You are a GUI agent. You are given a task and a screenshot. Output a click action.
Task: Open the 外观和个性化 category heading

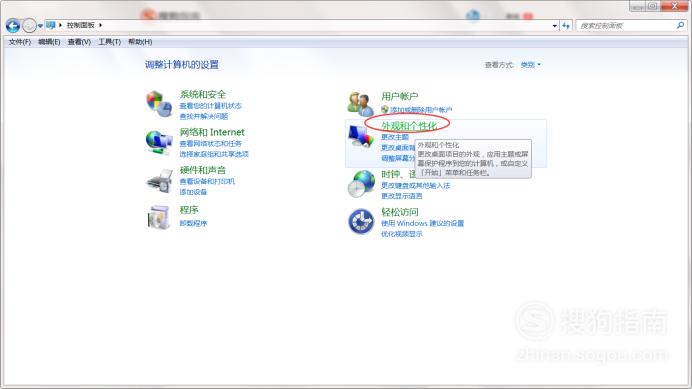[x=409, y=126]
